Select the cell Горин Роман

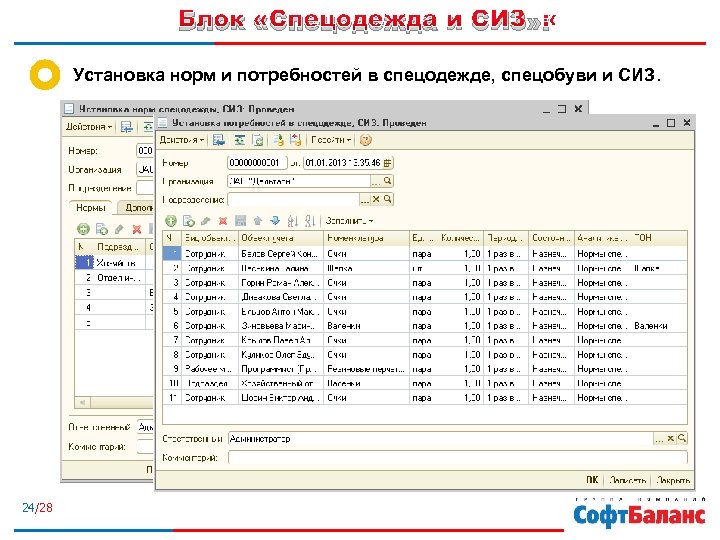tap(281, 282)
